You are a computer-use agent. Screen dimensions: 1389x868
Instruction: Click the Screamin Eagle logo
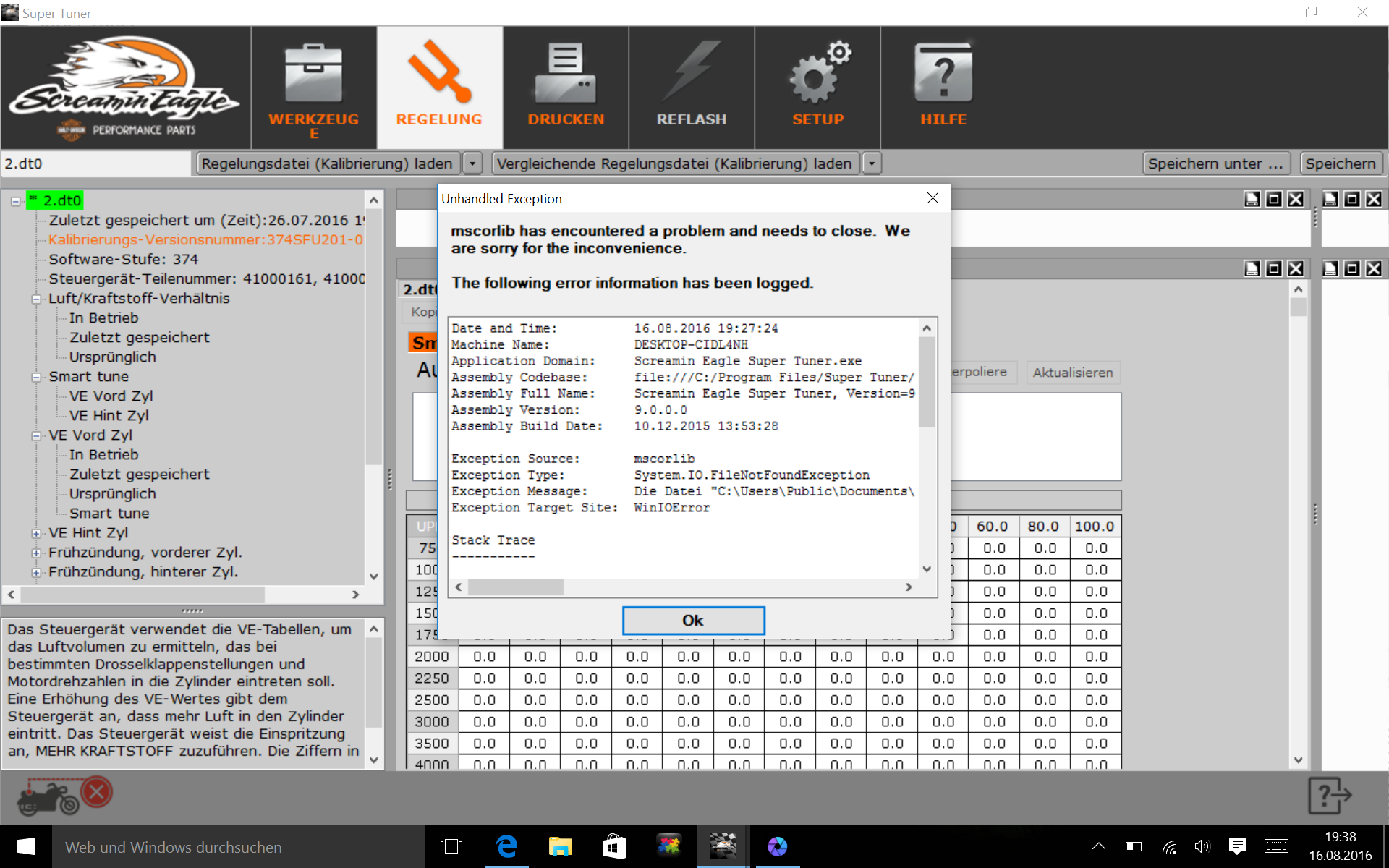[x=124, y=88]
